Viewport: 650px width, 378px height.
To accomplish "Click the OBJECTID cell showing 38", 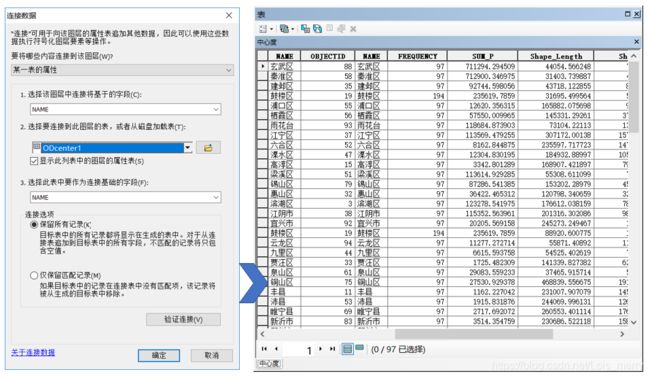I will pos(328,213).
